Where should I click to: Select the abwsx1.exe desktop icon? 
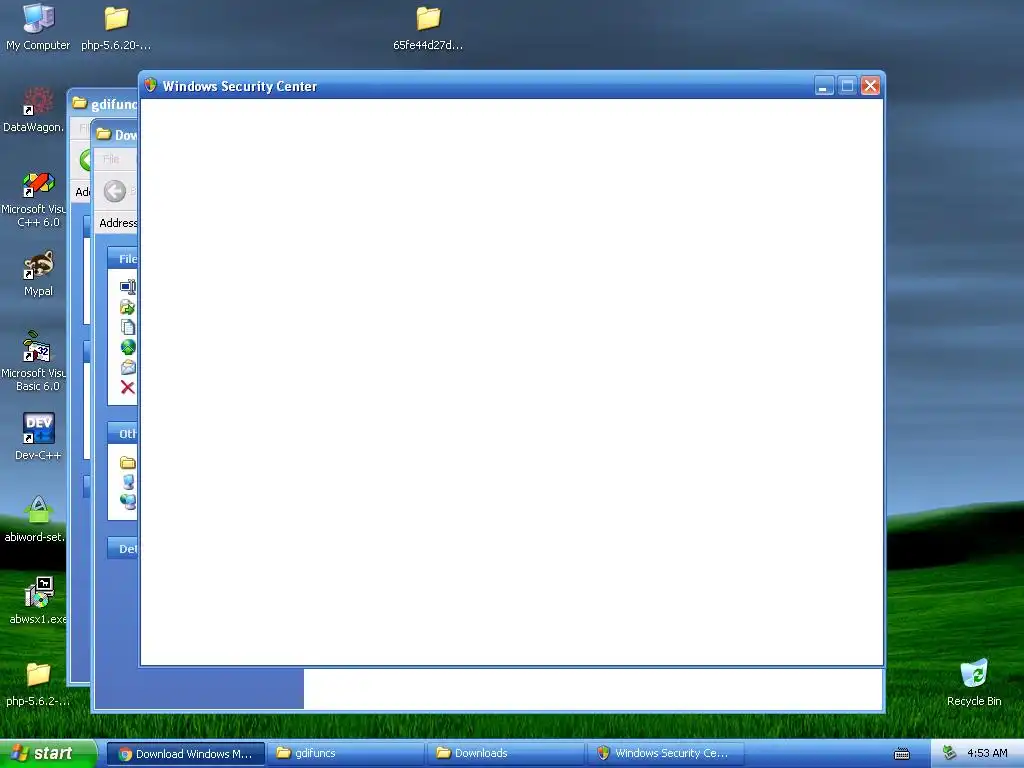[37, 601]
